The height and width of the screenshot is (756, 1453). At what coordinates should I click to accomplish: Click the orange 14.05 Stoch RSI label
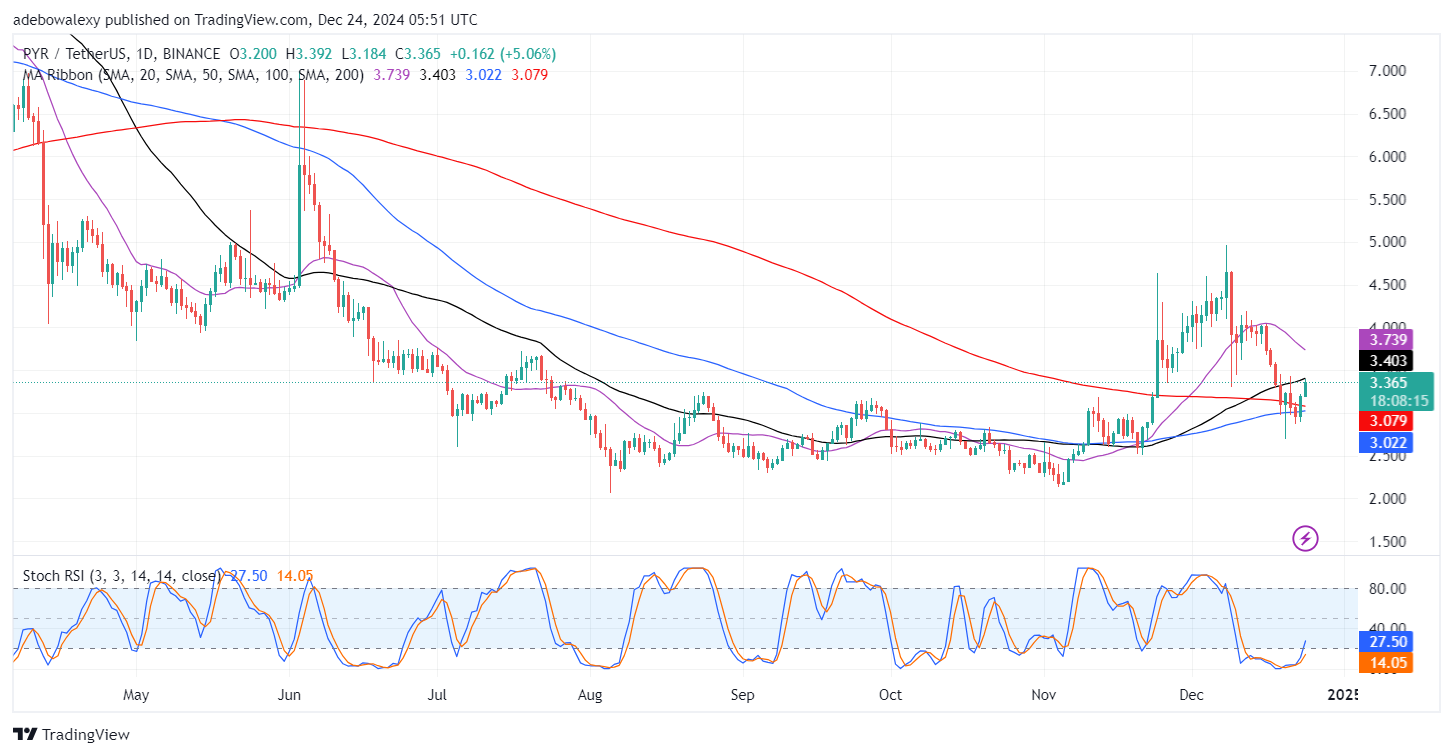pos(1384,662)
